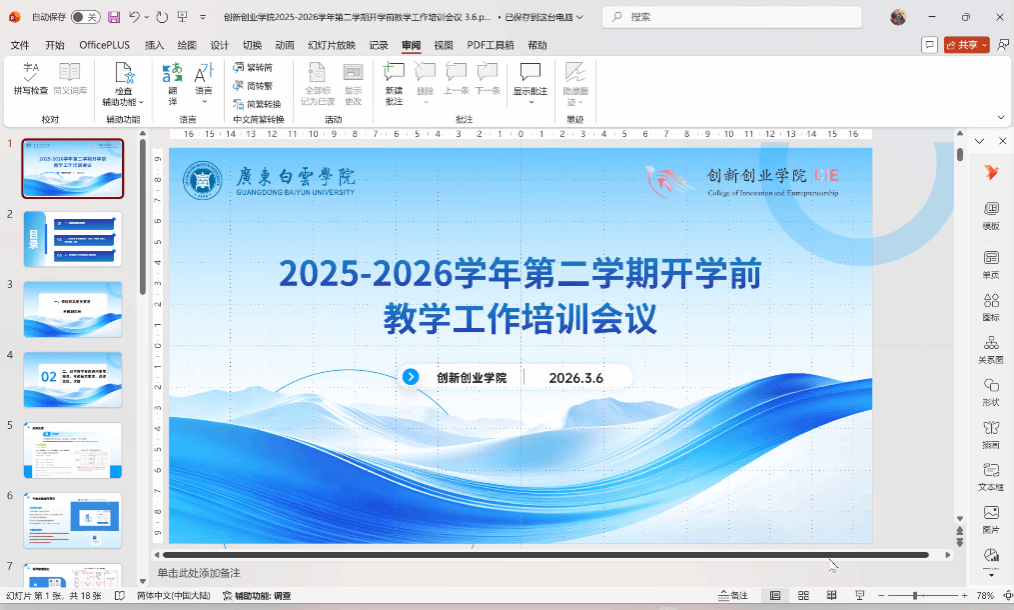
Task: Switch to Slide Sorter view in status bar
Action: [x=803, y=596]
